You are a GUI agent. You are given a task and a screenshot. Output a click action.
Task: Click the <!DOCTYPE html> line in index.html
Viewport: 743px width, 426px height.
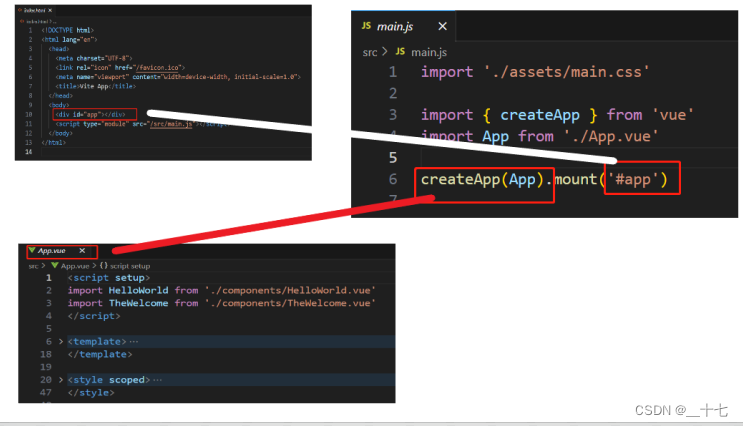(67, 30)
